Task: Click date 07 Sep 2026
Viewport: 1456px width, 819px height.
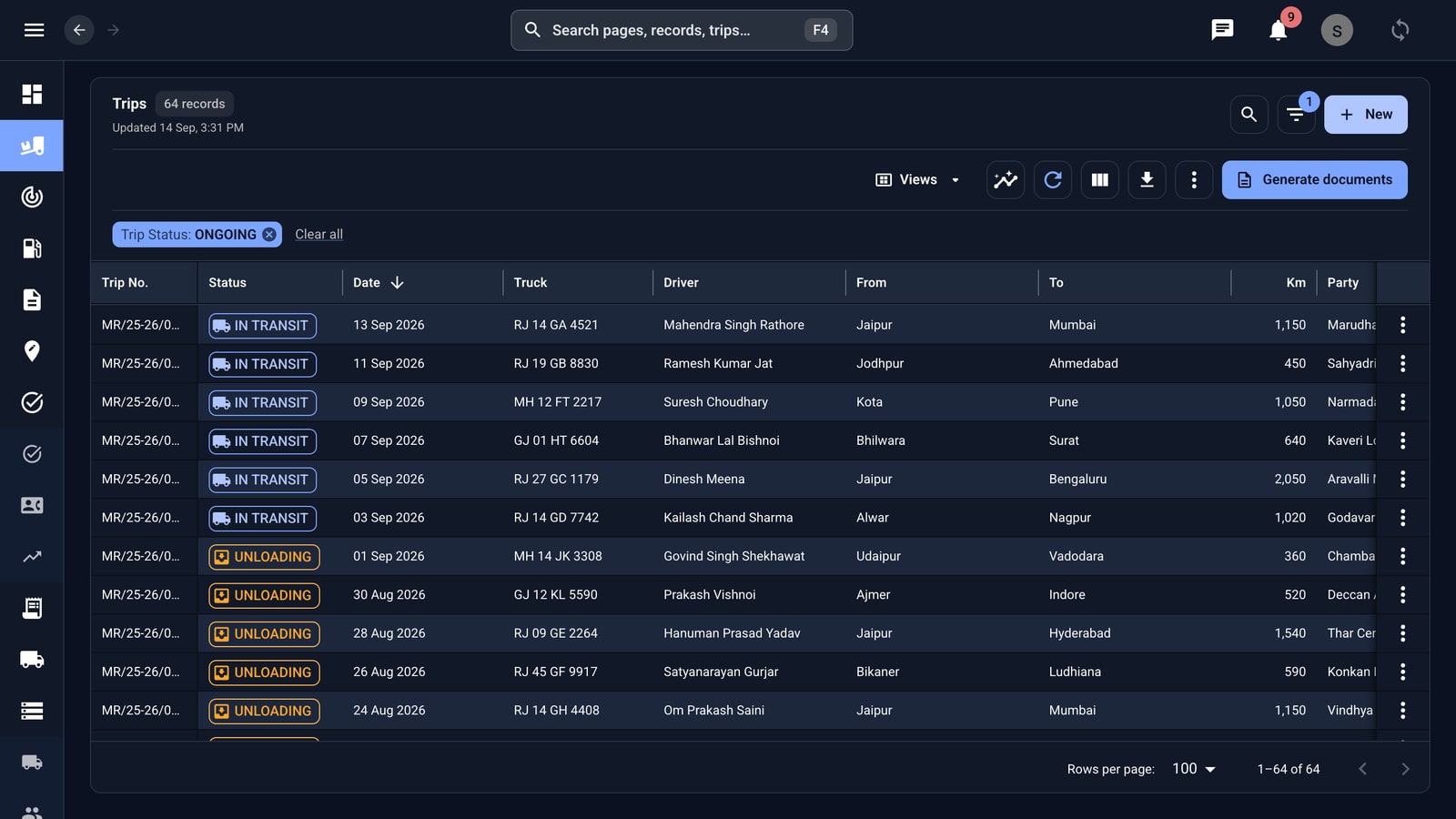Action: tap(389, 440)
